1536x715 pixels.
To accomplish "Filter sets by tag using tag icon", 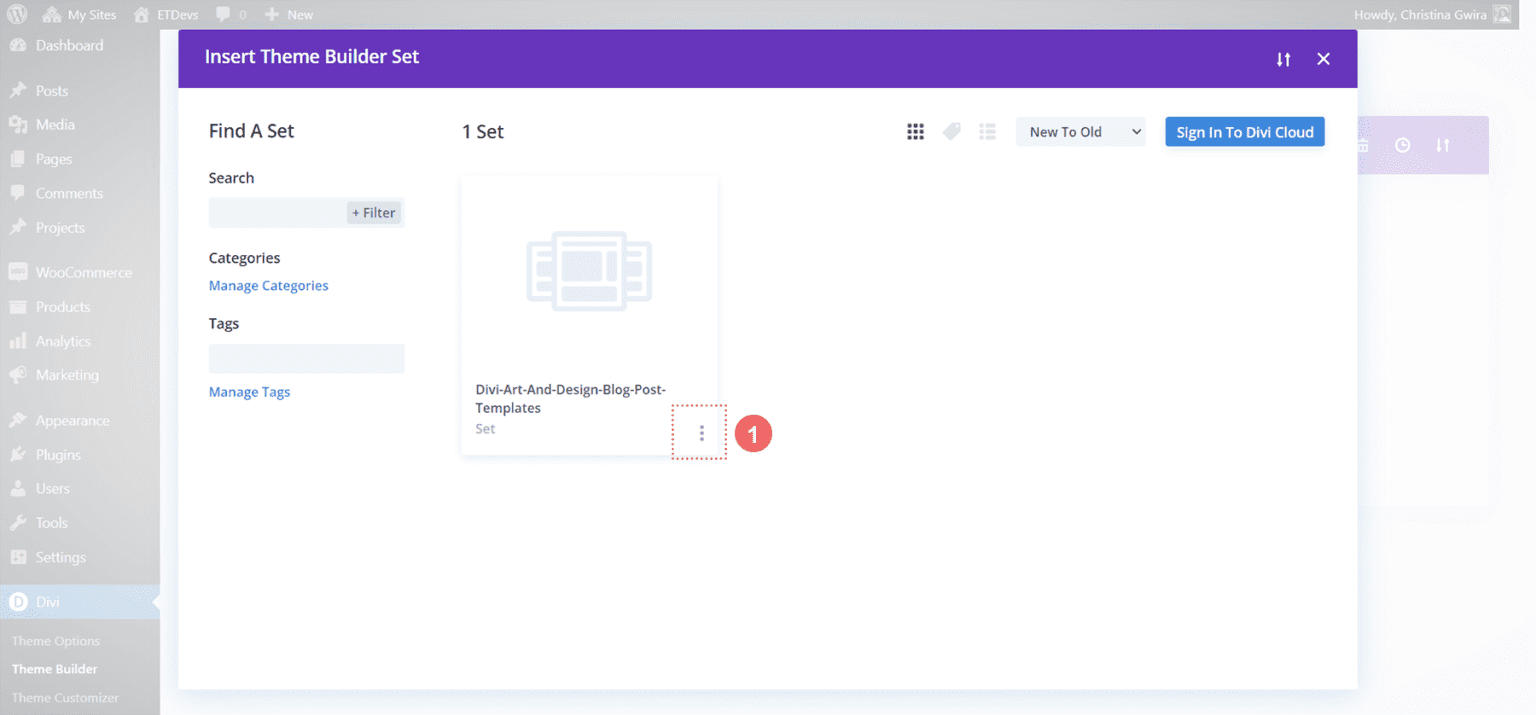I will [x=951, y=131].
